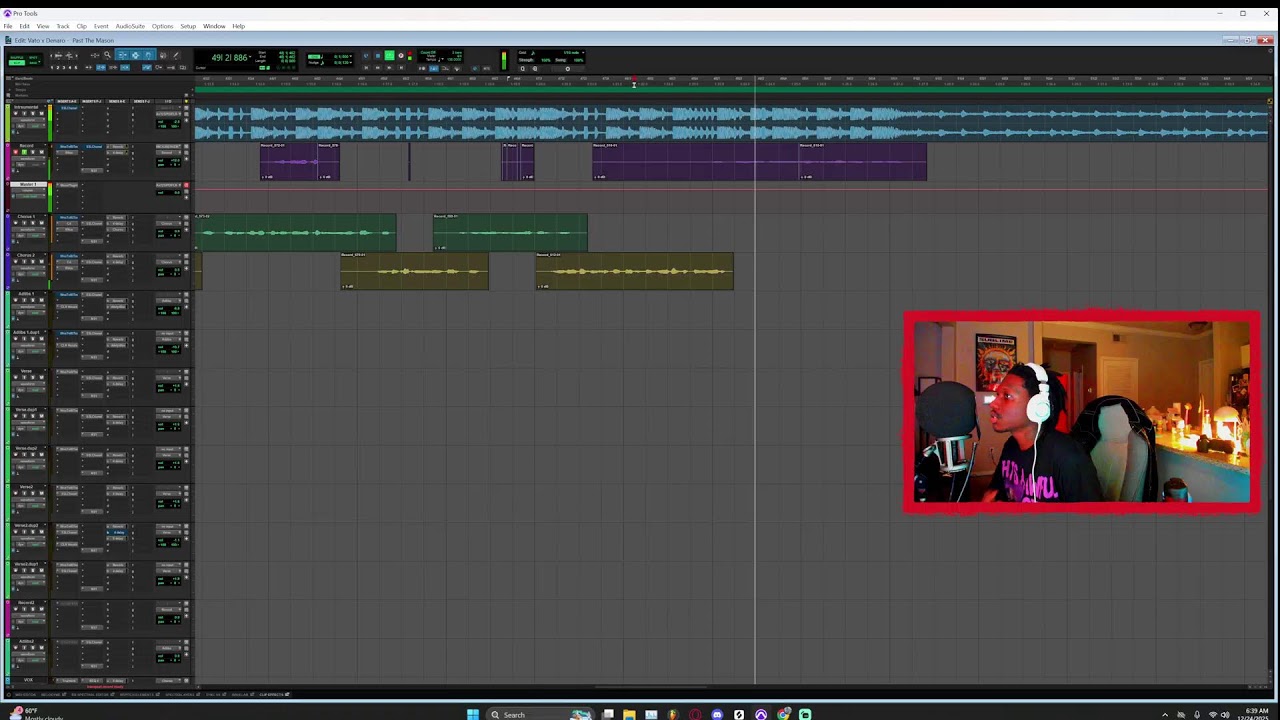Select the Selector tool
This screenshot has width=1280, height=720.
point(135,55)
